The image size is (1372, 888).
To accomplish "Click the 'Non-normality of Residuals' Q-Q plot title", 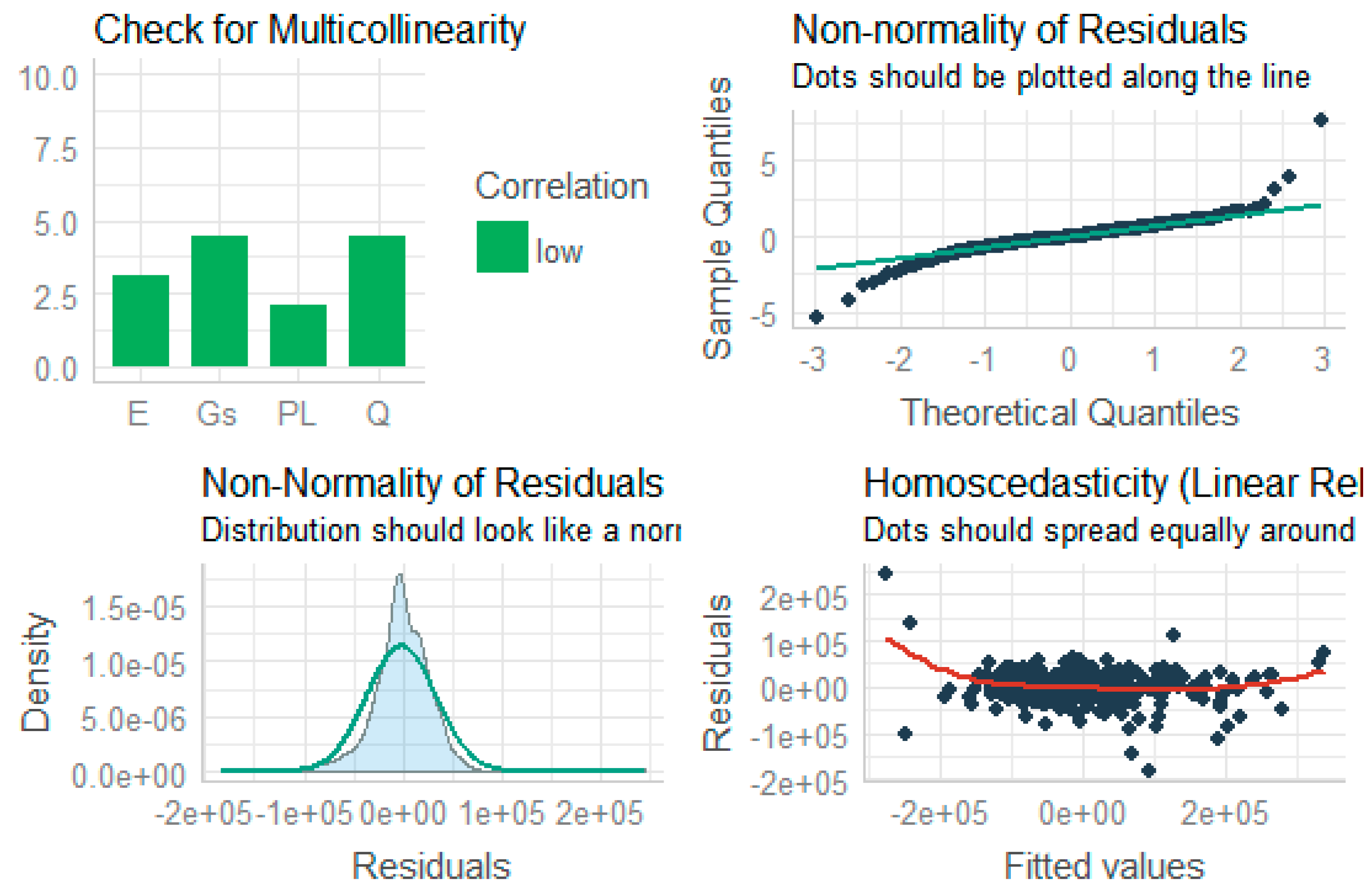I will coord(1019,30).
